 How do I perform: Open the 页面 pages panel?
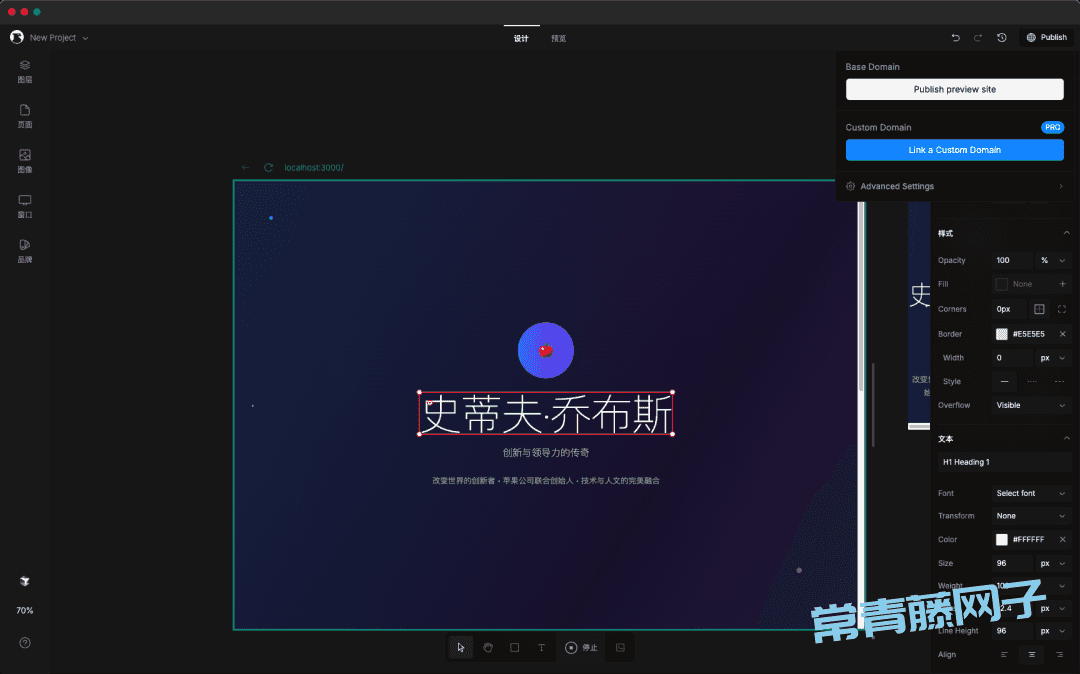pos(25,116)
